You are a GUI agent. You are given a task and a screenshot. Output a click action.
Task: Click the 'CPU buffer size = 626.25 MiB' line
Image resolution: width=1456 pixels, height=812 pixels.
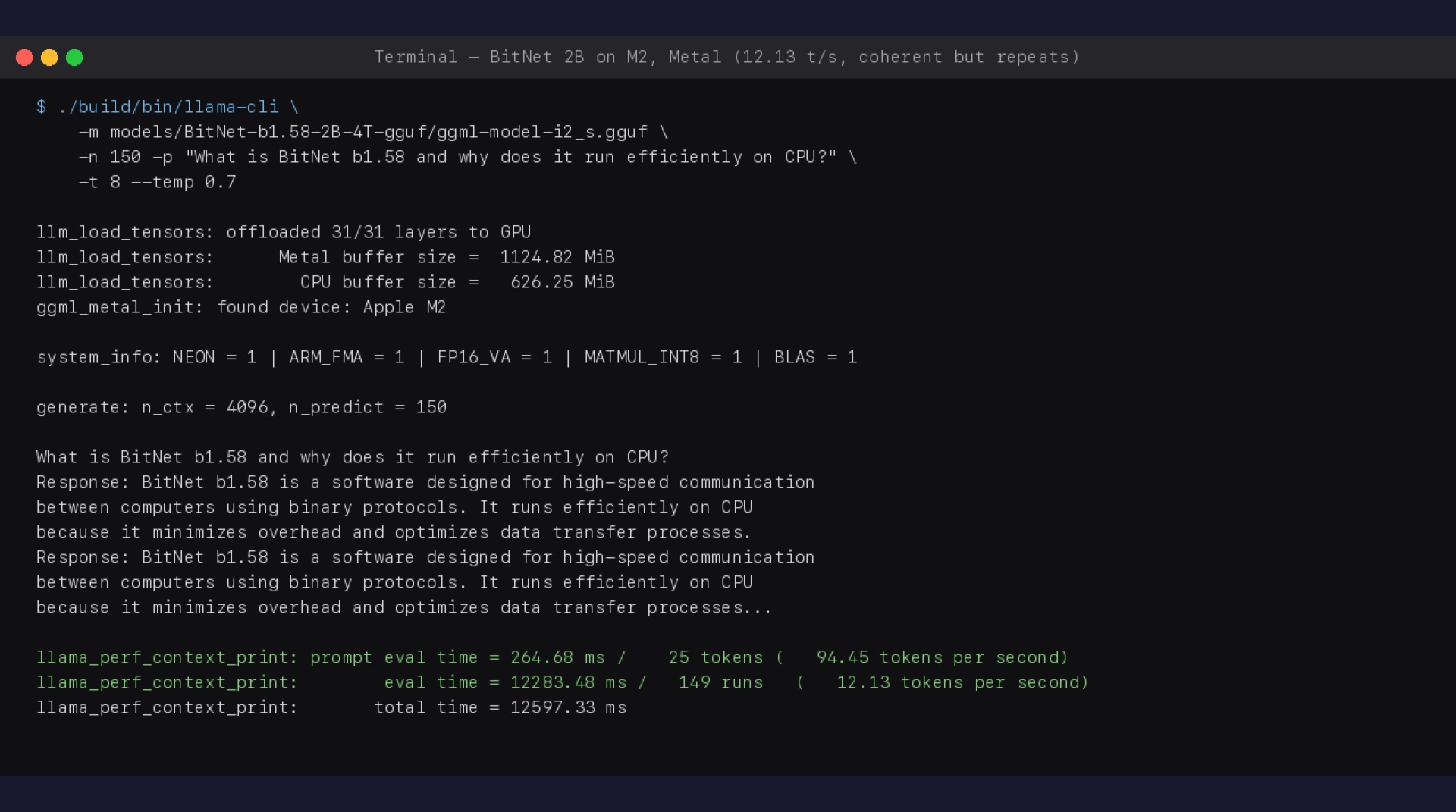325,282
